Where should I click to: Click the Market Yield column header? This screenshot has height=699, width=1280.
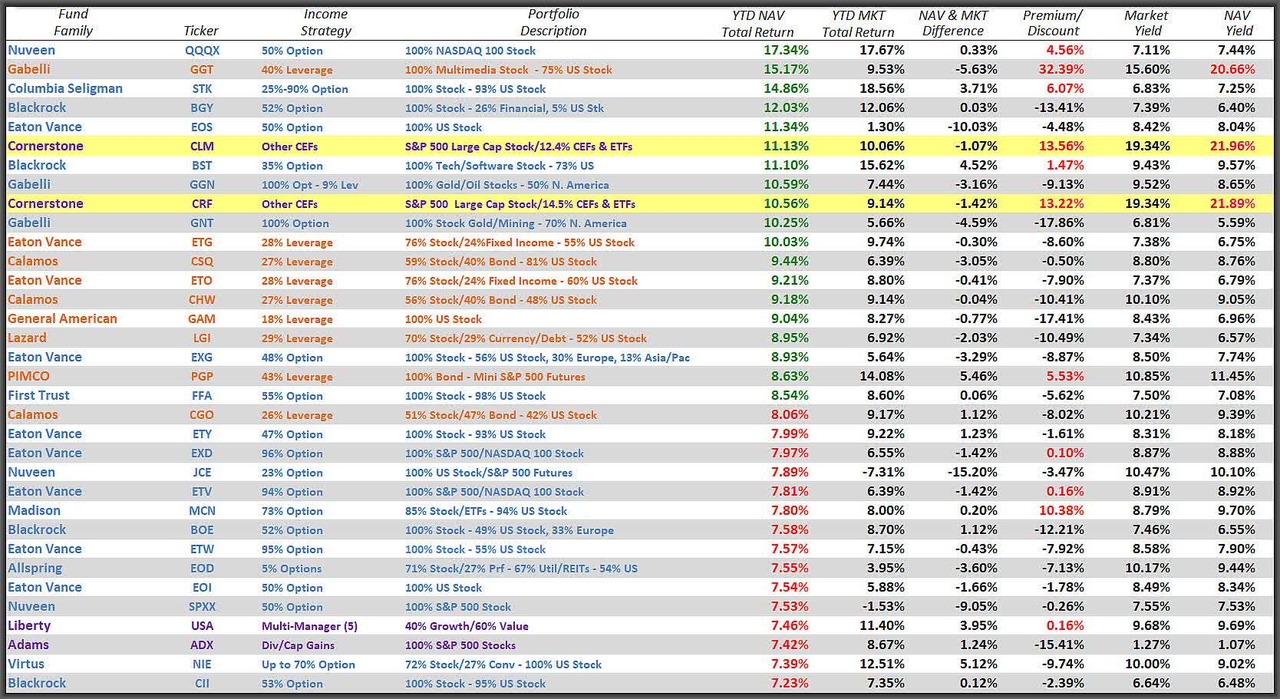click(1146, 23)
